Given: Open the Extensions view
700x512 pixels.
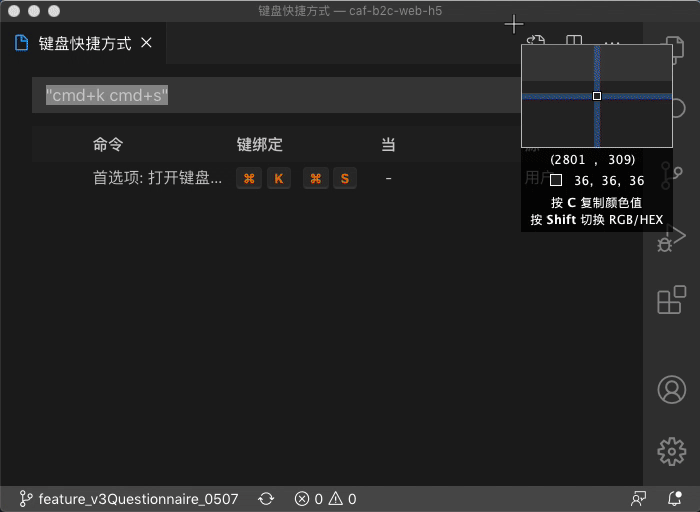Looking at the screenshot, I should (x=671, y=300).
